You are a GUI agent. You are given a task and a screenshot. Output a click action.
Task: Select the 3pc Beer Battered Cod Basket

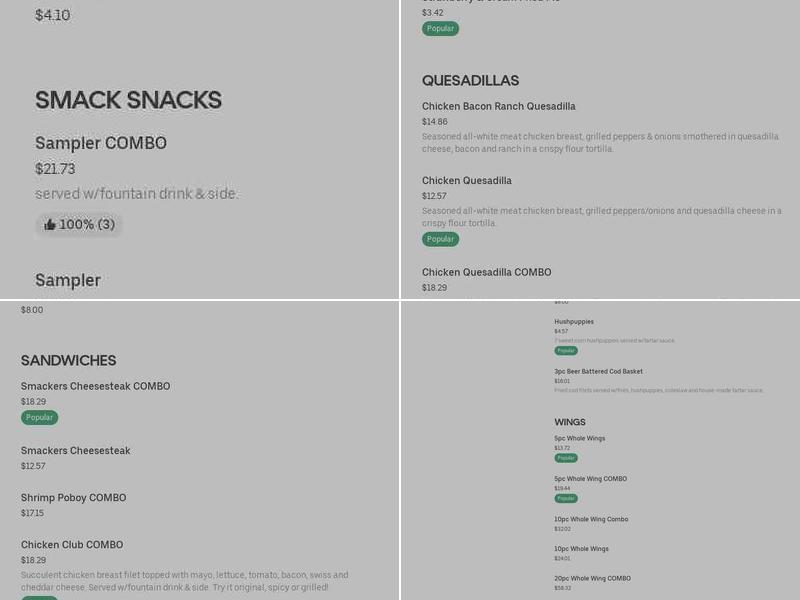pos(598,371)
